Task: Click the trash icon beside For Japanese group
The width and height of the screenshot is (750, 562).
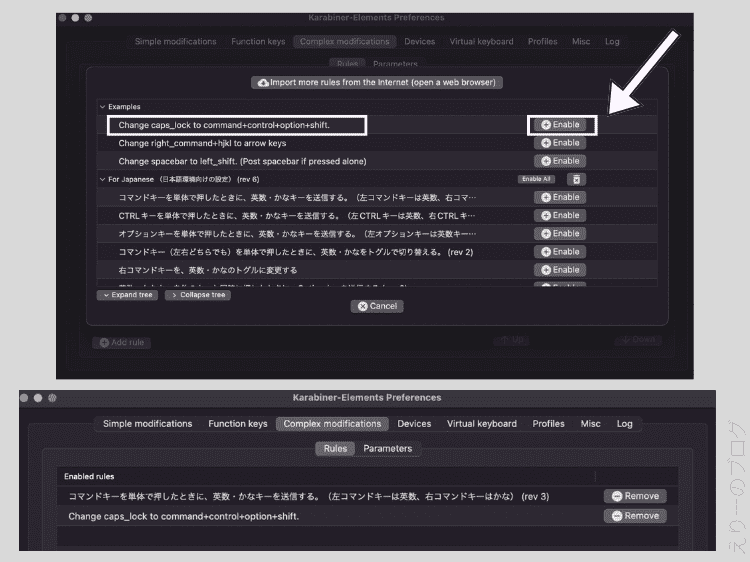Action: [x=575, y=179]
